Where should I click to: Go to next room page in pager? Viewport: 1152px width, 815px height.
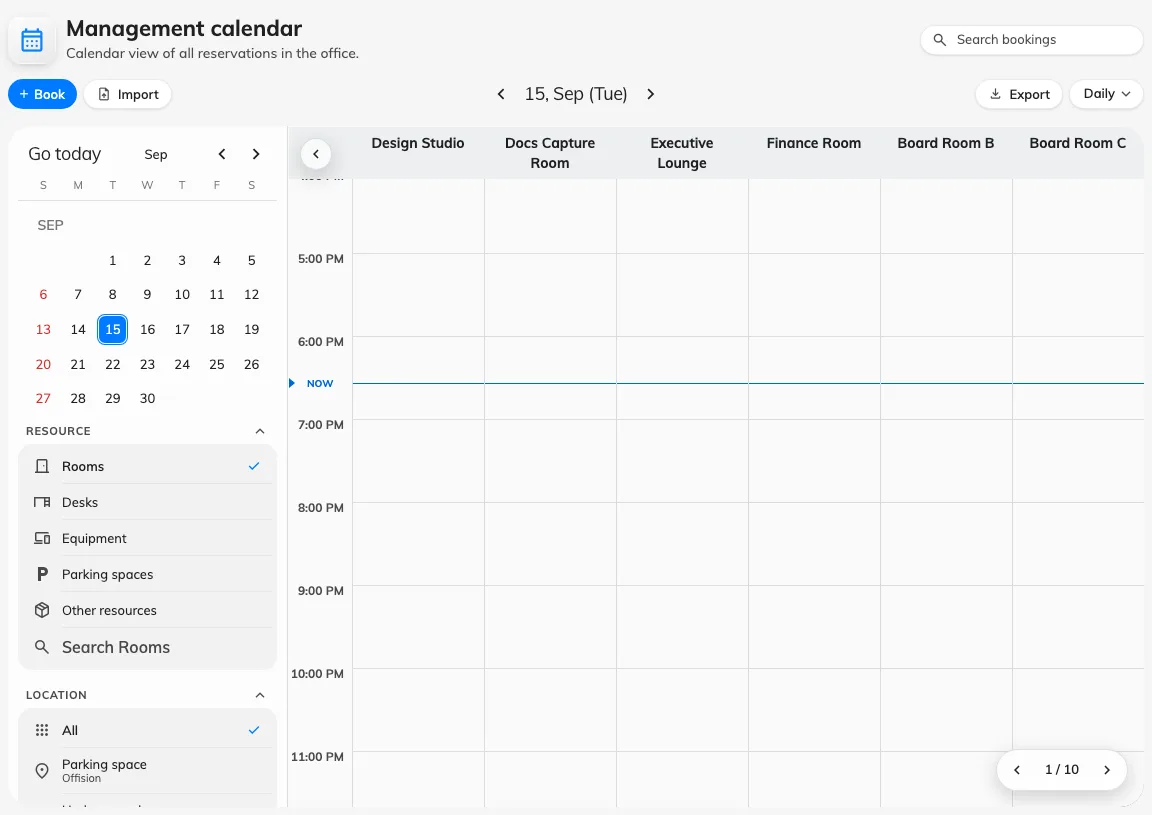tap(1106, 769)
